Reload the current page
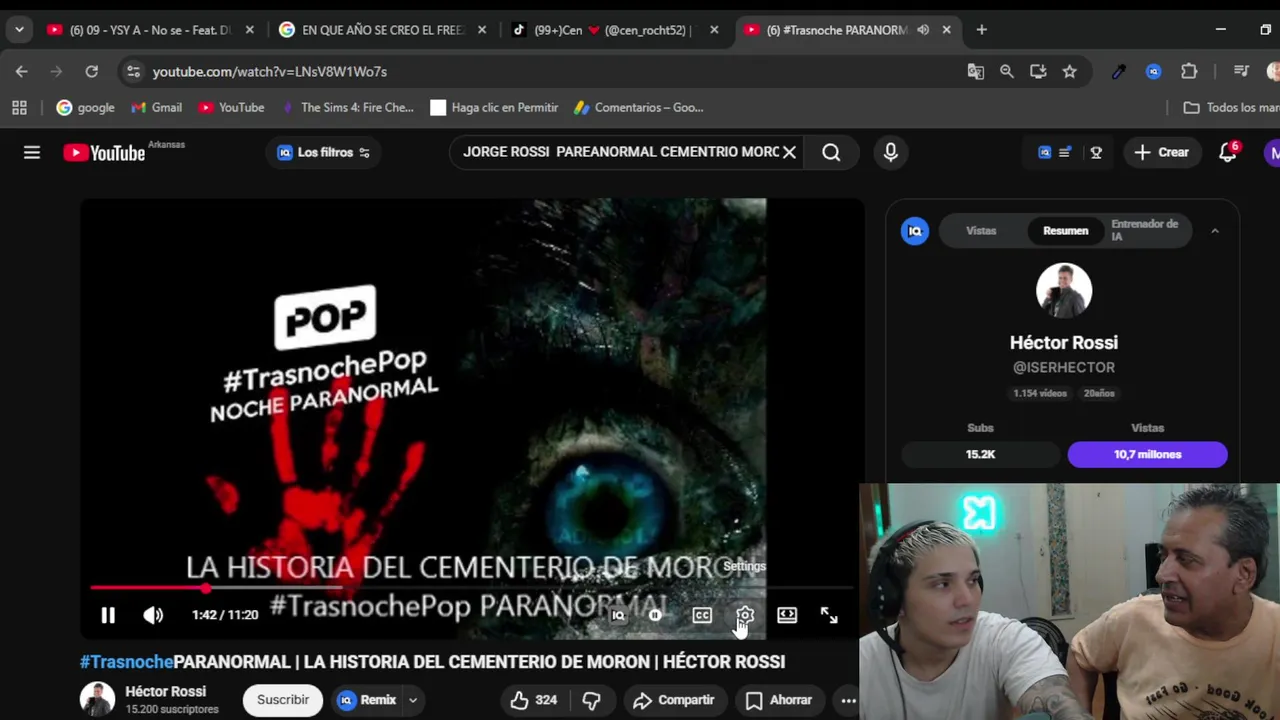 coord(91,71)
